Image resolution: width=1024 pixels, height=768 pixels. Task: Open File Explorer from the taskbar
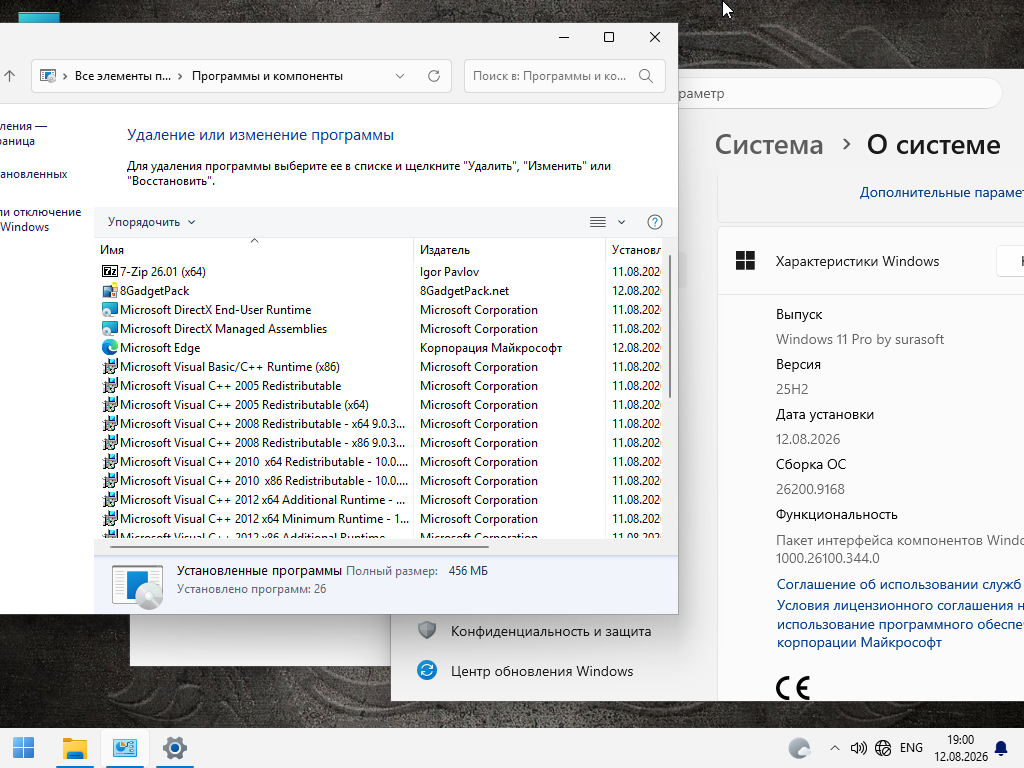(x=74, y=748)
